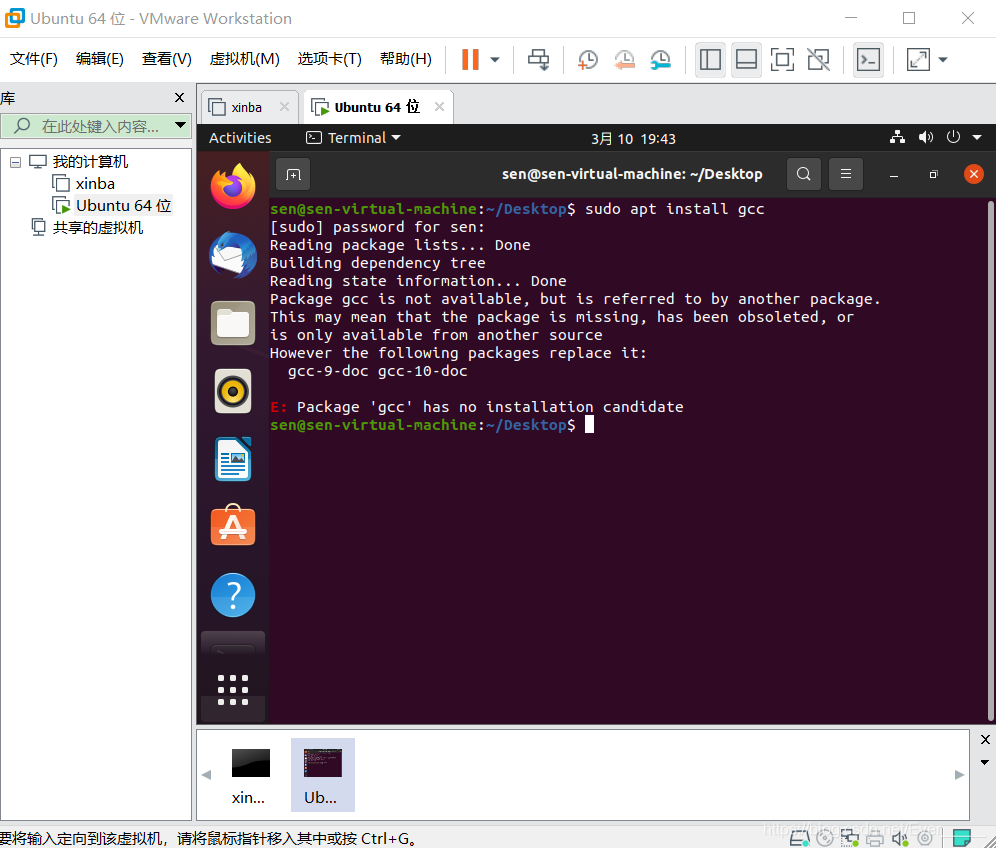Search in the terminal
Screen dimensions: 996x848
click(804, 174)
